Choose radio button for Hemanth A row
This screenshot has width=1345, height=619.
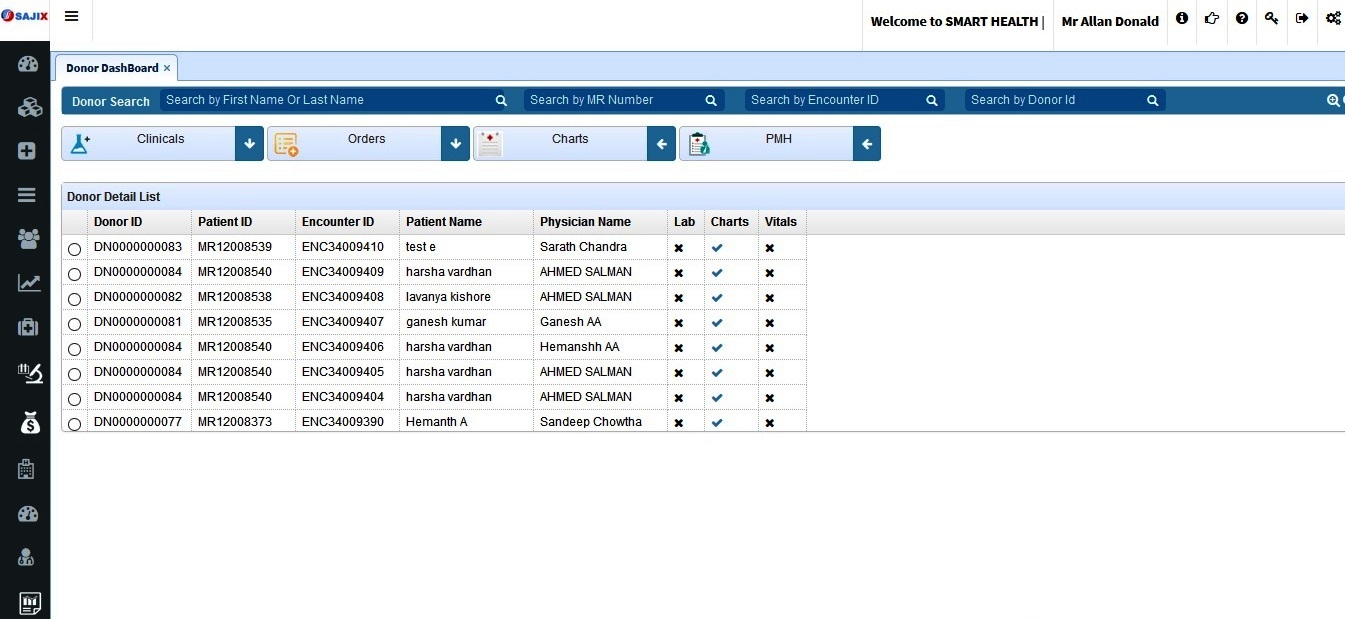[x=74, y=424]
